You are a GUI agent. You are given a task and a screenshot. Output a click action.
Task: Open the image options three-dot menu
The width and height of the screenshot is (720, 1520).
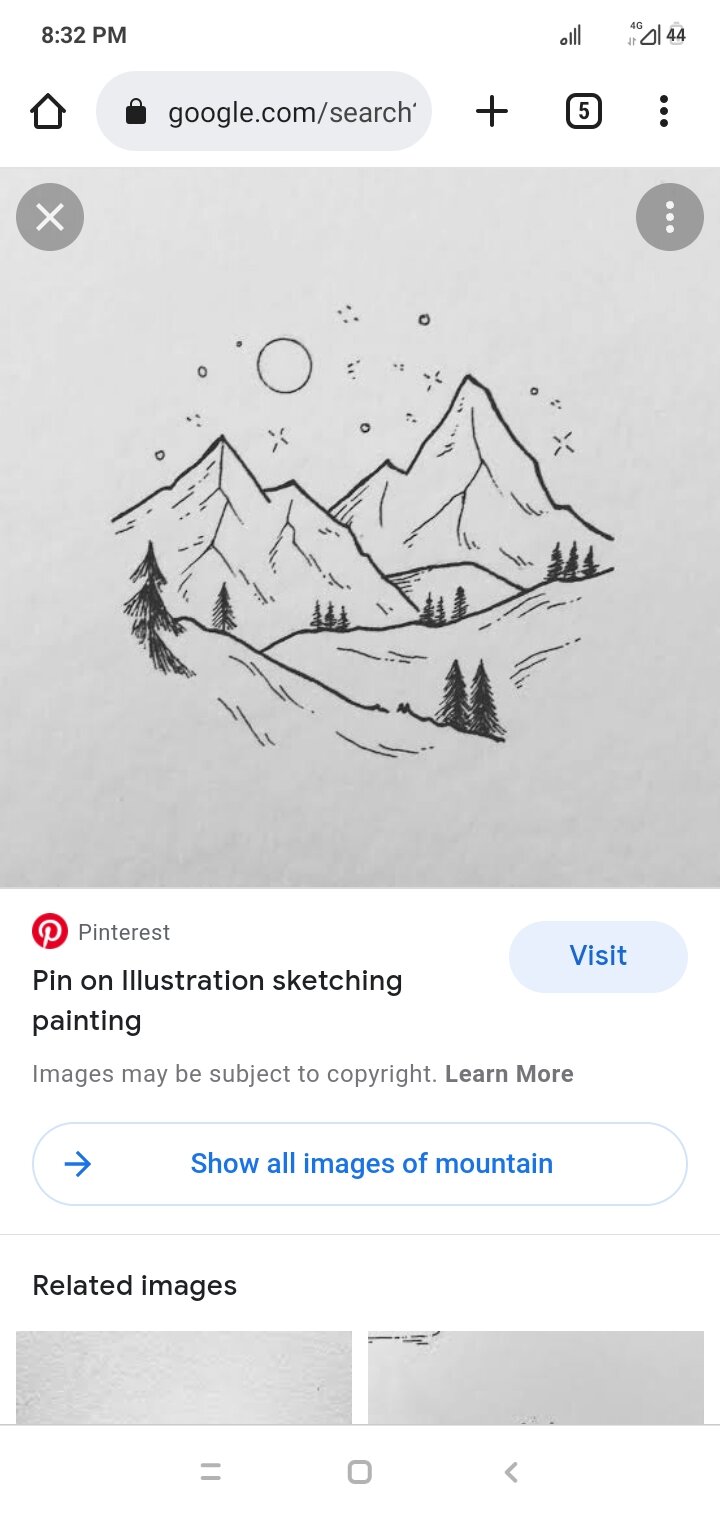670,217
